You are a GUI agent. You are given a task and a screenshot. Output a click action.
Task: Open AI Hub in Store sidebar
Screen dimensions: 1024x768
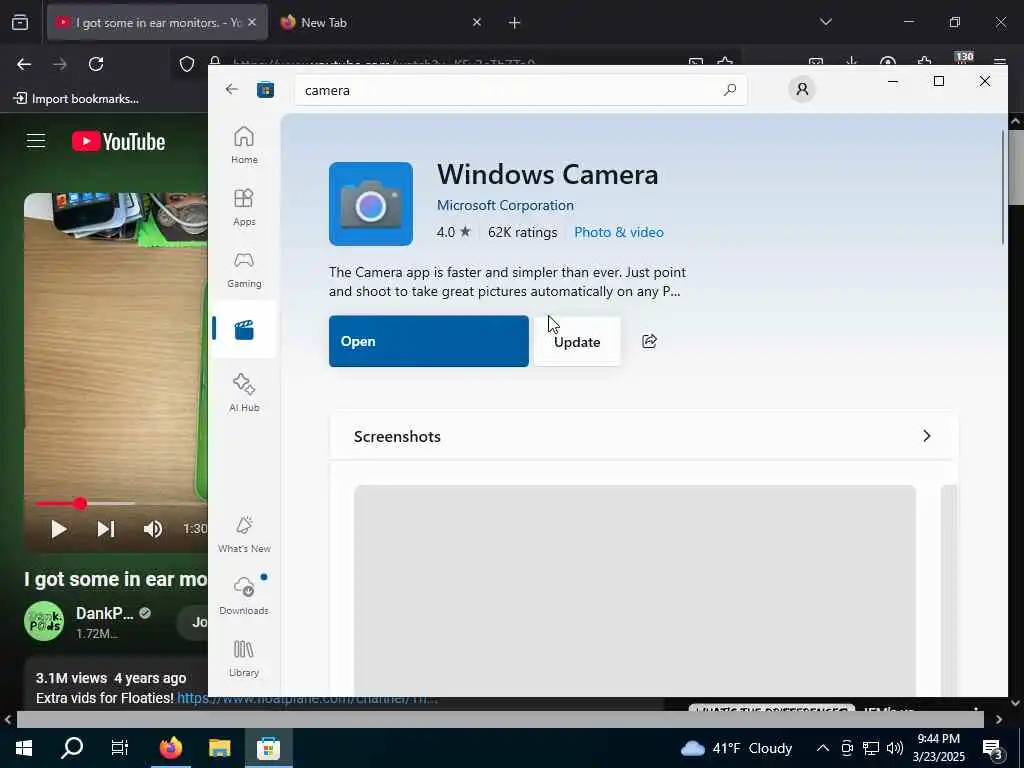coord(244,392)
